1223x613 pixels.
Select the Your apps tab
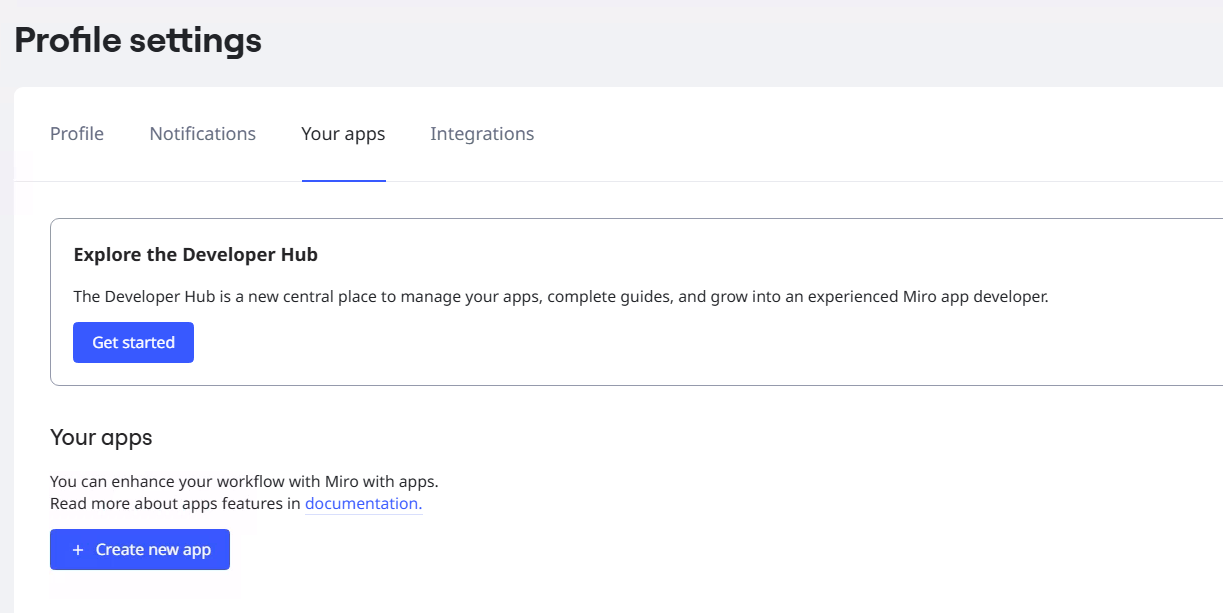pyautogui.click(x=343, y=134)
